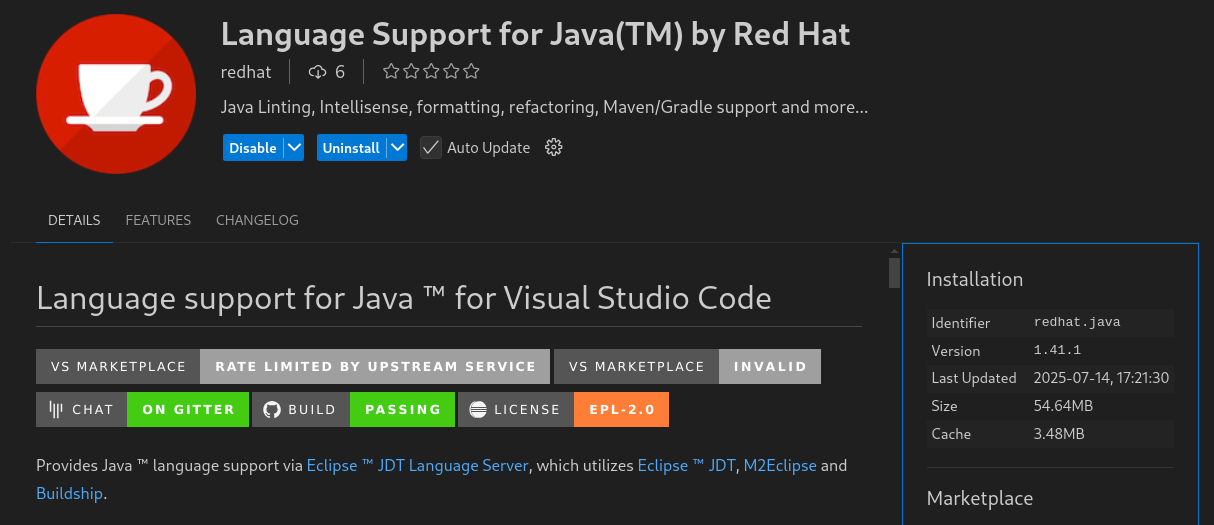Click the VS Marketplace rate limited badge
The image size is (1214, 525).
point(293,366)
